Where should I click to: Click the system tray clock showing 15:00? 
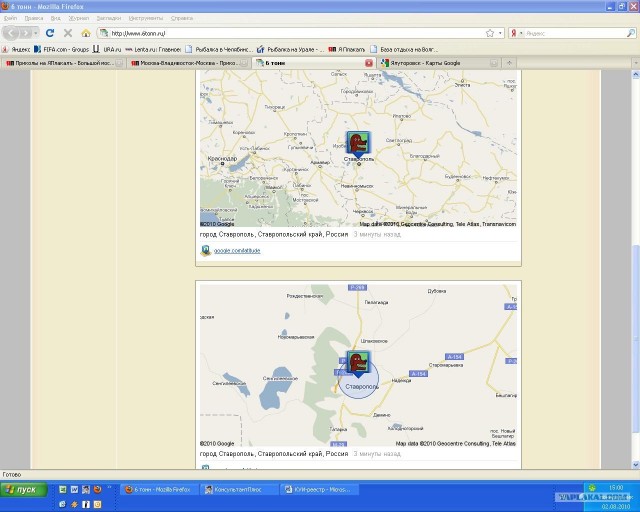tap(616, 488)
